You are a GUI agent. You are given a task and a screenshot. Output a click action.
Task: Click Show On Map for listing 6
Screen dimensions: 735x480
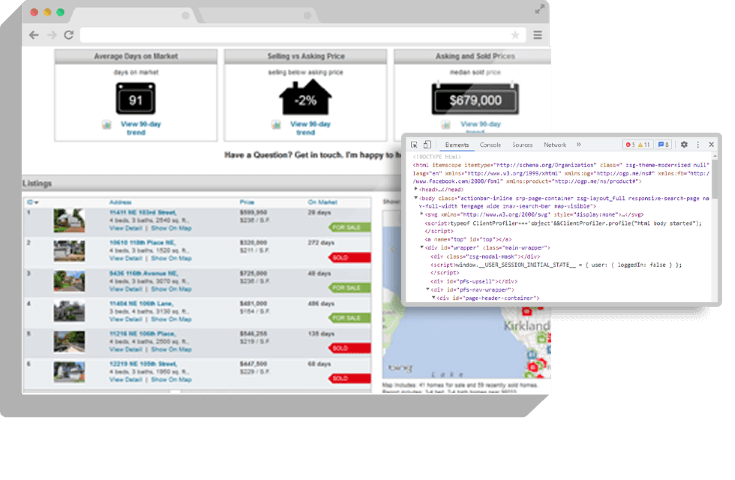tap(171, 380)
